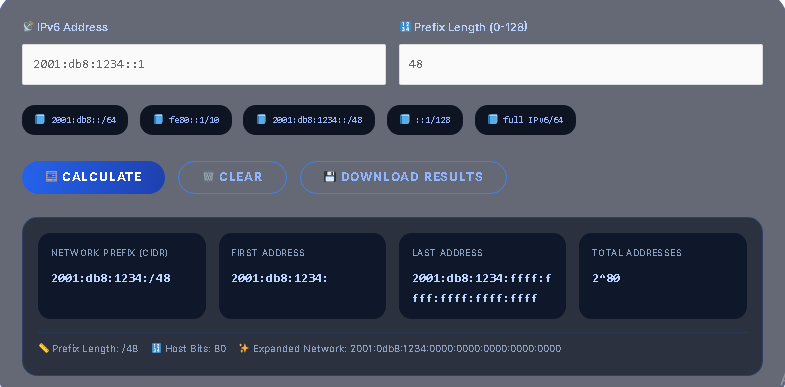Select the 2001:db8::/64 example chip
The height and width of the screenshot is (387, 785).
pyautogui.click(x=75, y=120)
